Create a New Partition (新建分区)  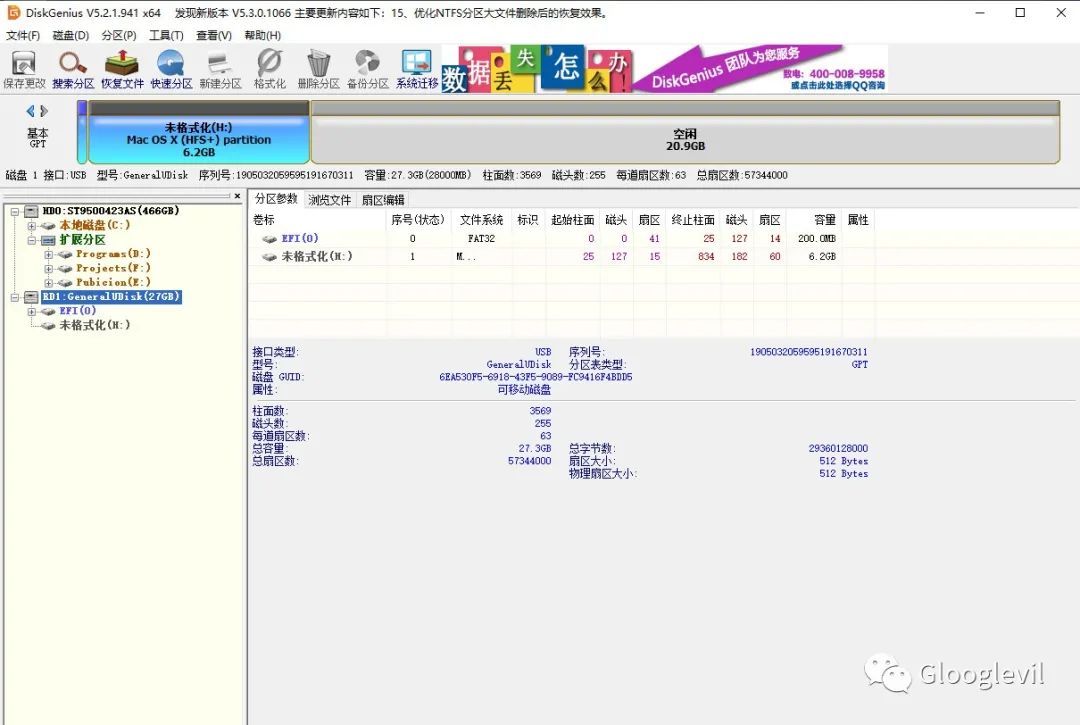click(220, 70)
